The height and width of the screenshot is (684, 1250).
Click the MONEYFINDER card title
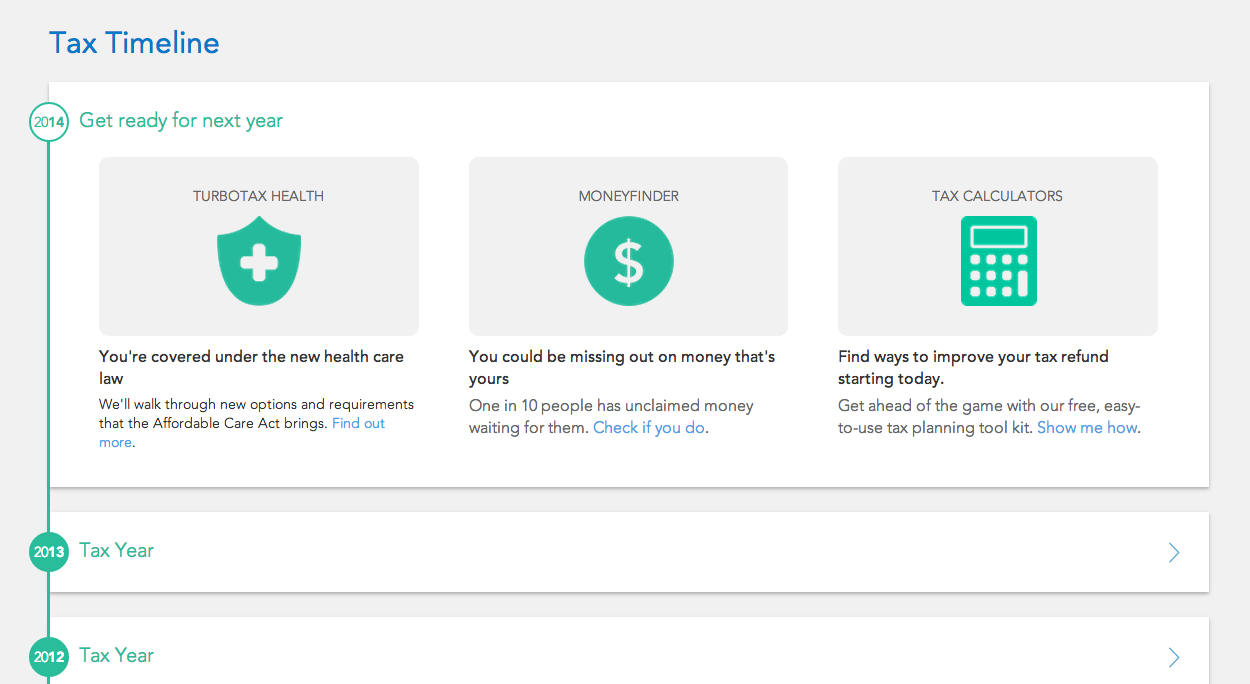click(x=629, y=196)
